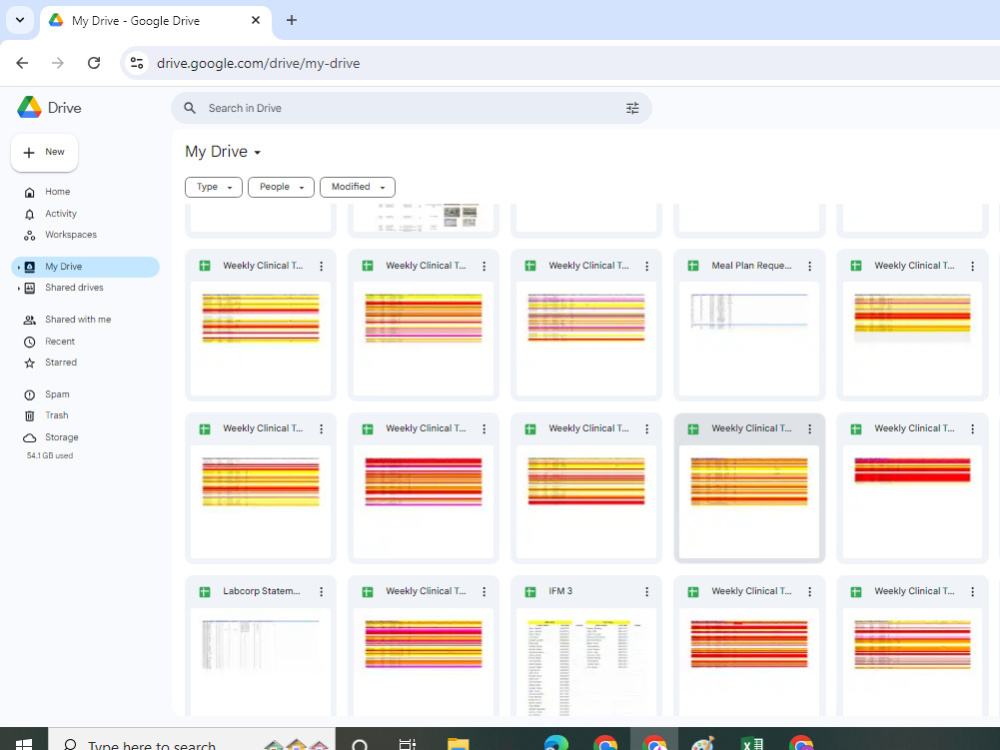Expand the Shared drives tree arrow

tap(18, 288)
